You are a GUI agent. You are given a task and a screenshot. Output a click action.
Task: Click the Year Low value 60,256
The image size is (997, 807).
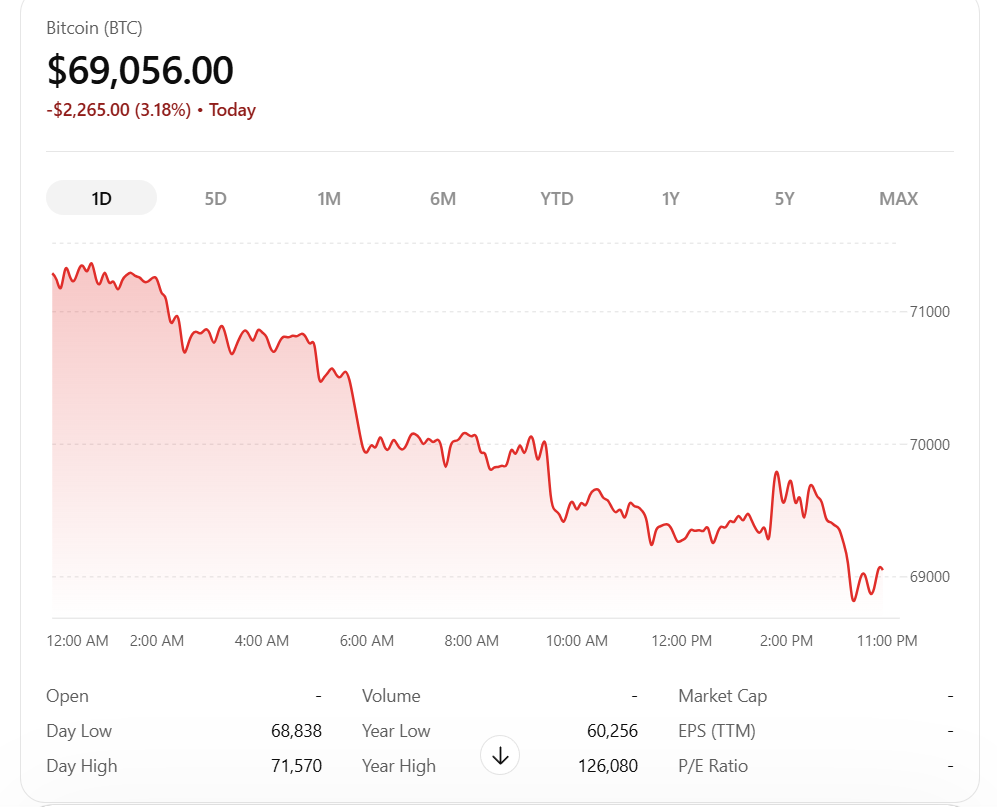tap(612, 731)
